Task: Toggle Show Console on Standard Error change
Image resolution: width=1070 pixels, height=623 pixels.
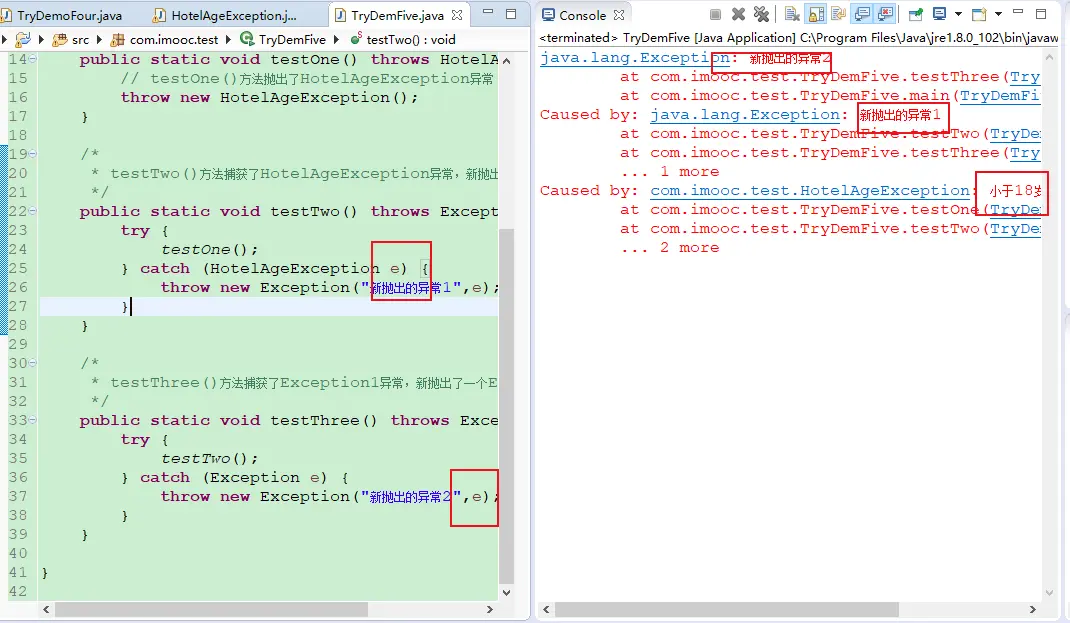Action: [x=886, y=15]
